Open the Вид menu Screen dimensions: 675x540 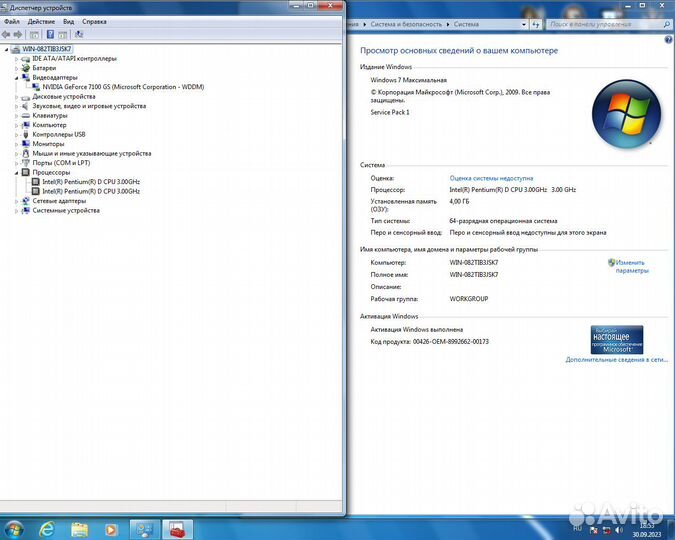(x=68, y=22)
